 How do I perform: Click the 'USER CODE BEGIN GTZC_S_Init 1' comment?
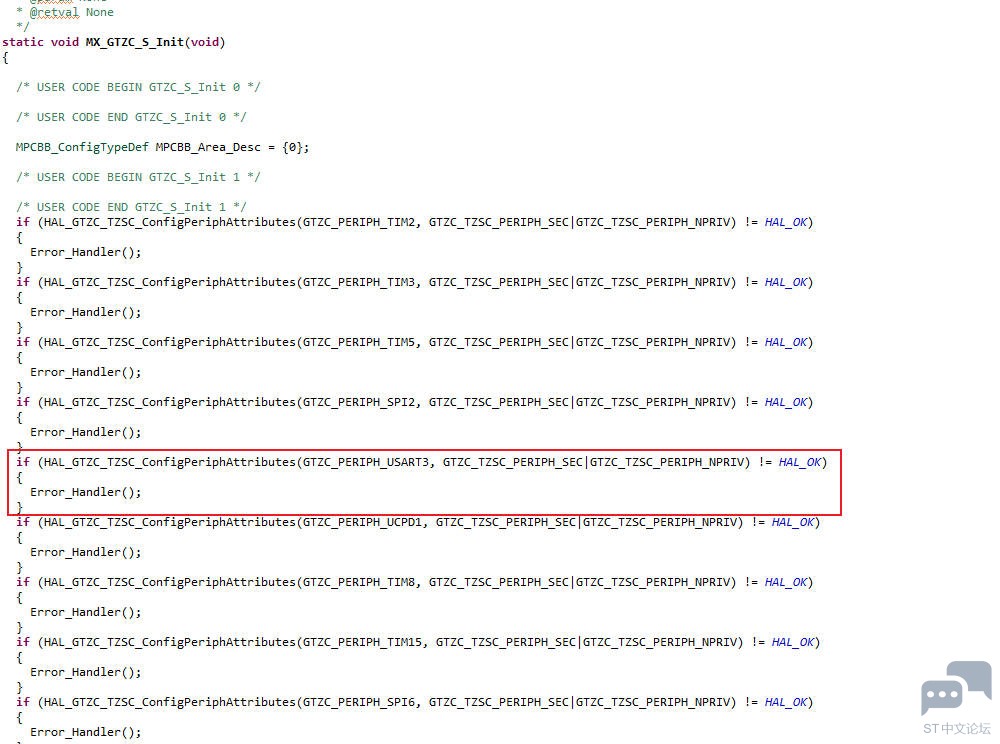point(138,177)
